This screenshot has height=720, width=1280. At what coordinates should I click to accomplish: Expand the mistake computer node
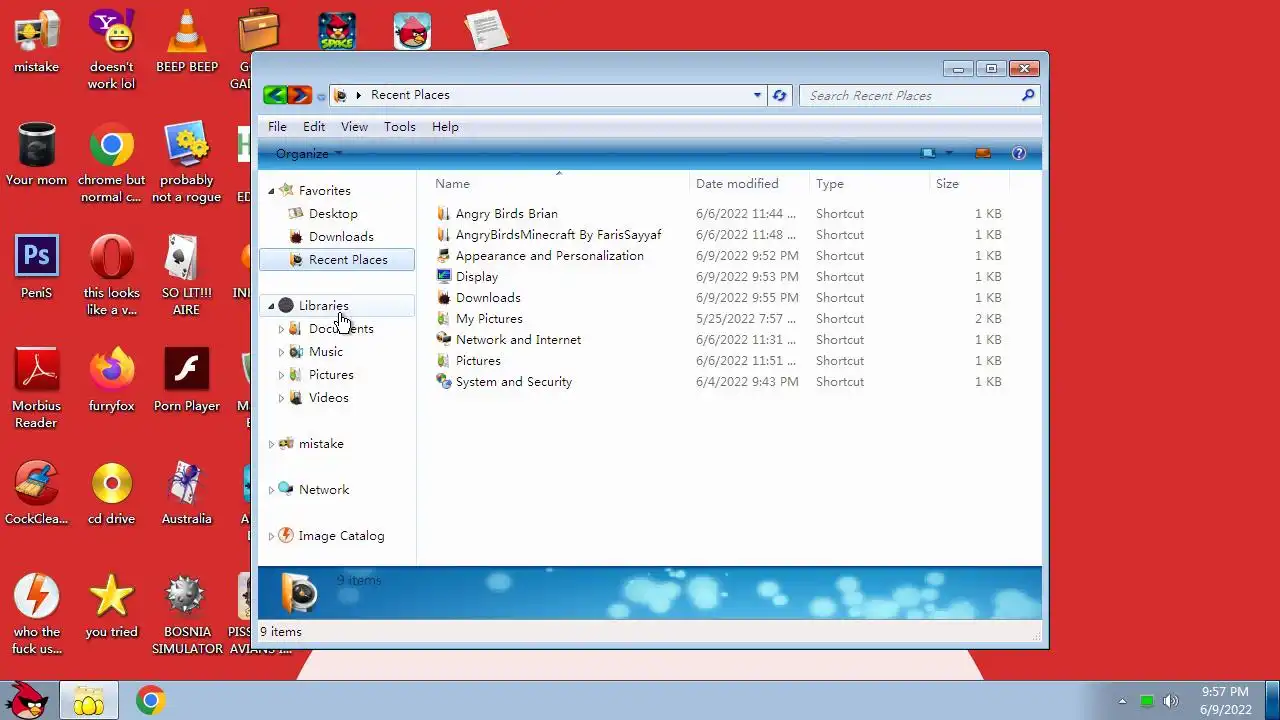[271, 444]
